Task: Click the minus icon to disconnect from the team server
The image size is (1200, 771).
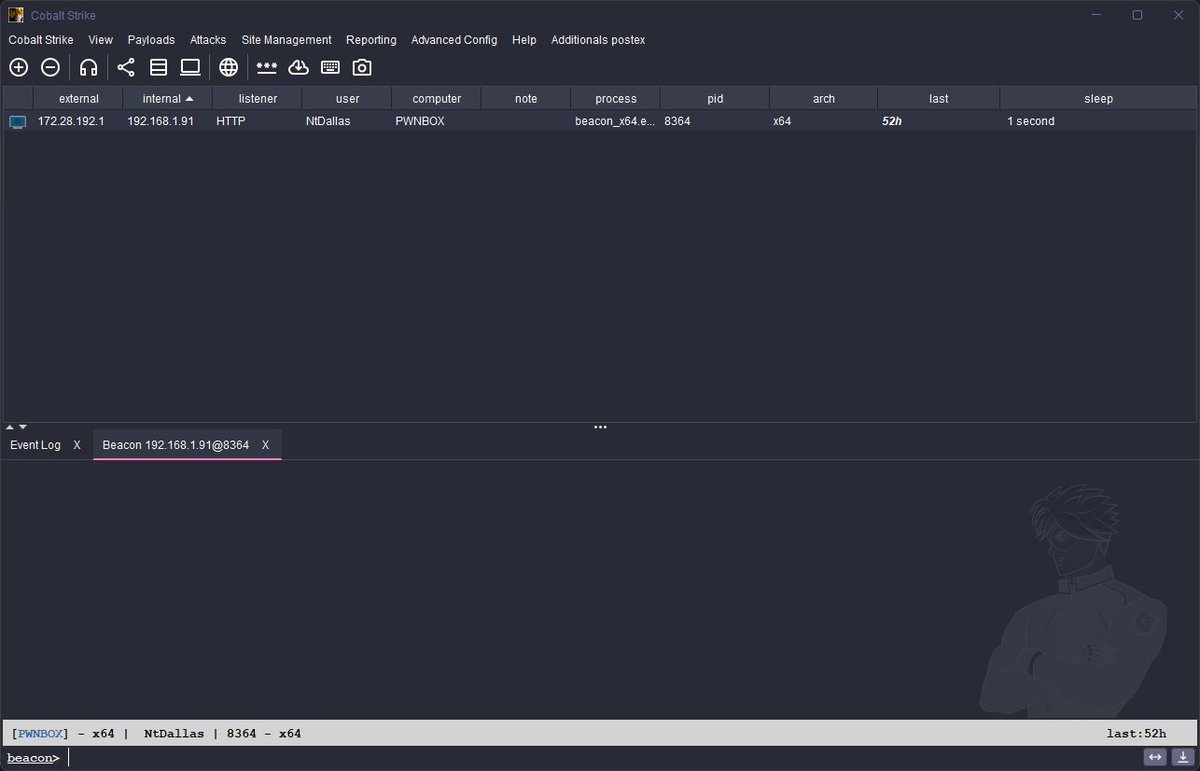Action: pyautogui.click(x=50, y=67)
